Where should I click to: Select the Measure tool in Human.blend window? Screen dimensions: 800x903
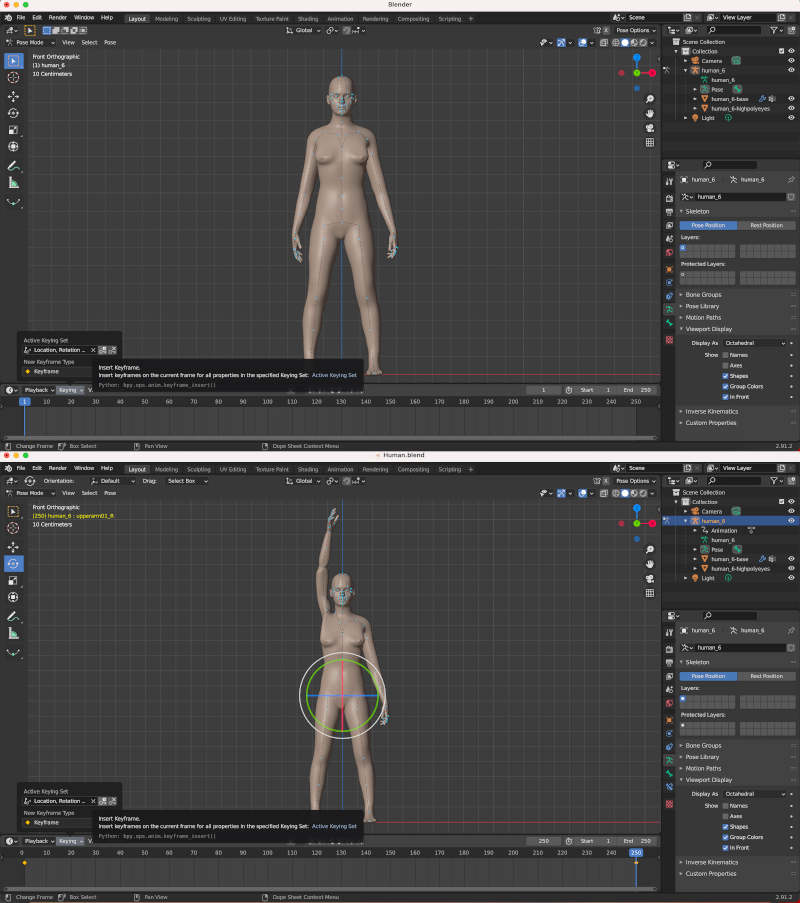pyautogui.click(x=13, y=633)
